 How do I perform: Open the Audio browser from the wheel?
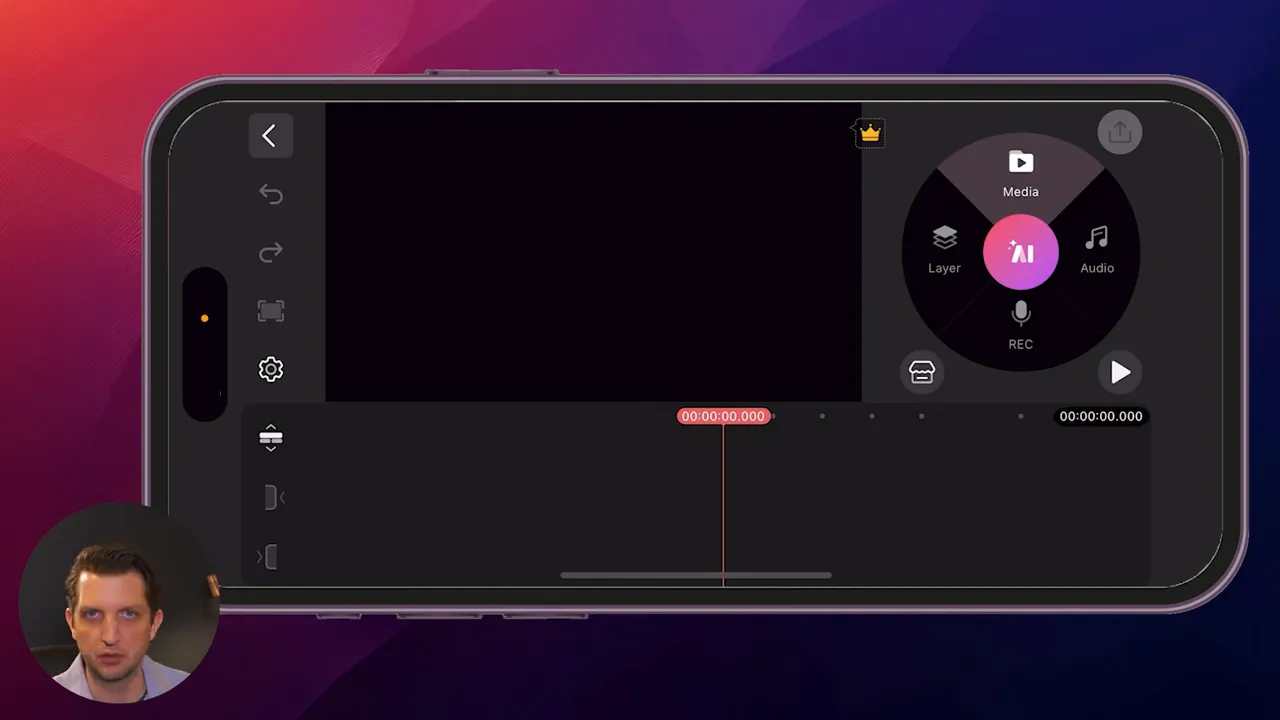point(1096,250)
